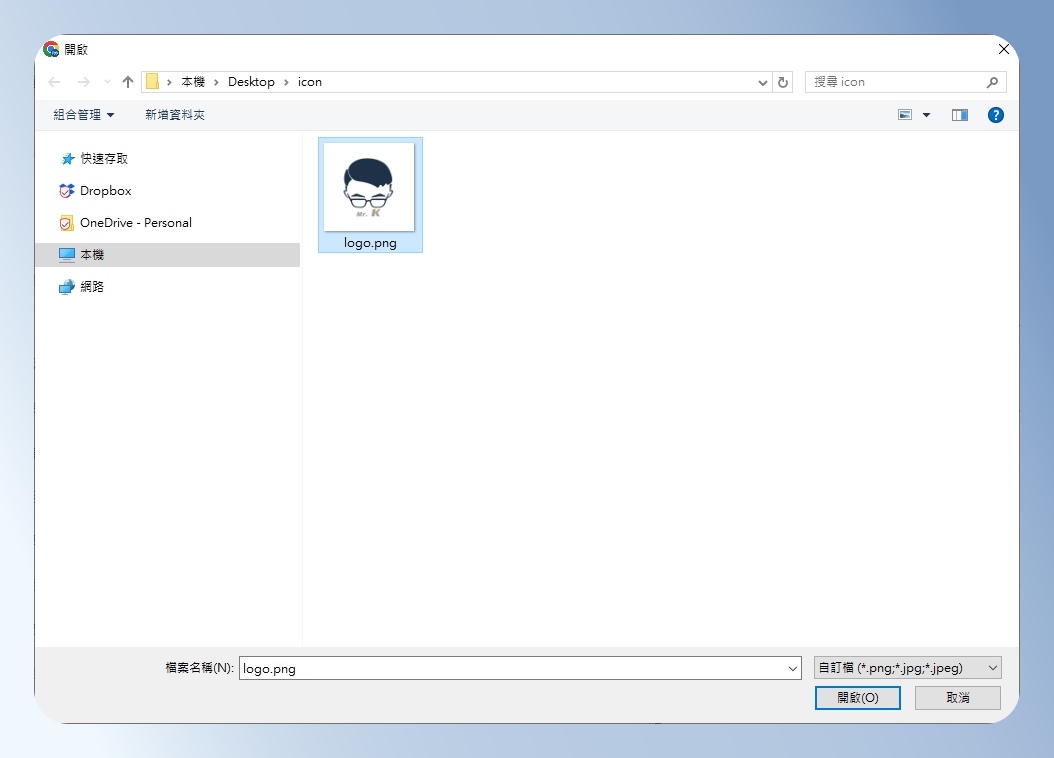Expand chevron after 本機 in breadcrumb
Viewport: 1054px width, 758px height.
pyautogui.click(x=216, y=82)
